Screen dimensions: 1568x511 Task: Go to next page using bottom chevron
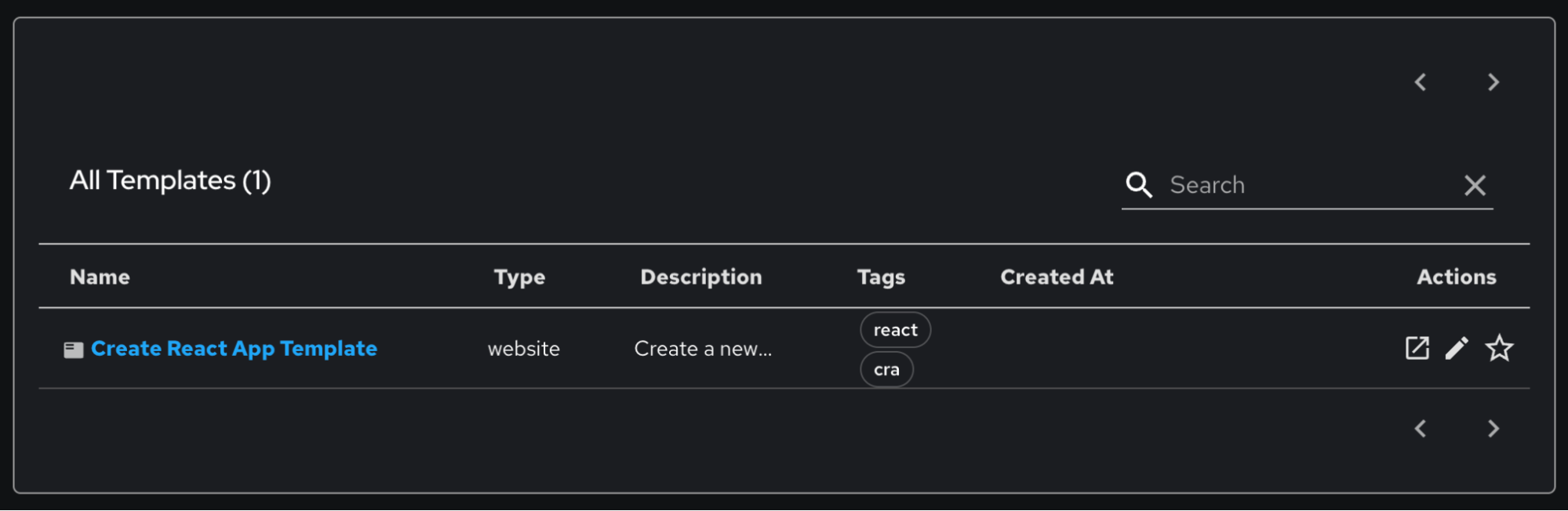[1493, 429]
